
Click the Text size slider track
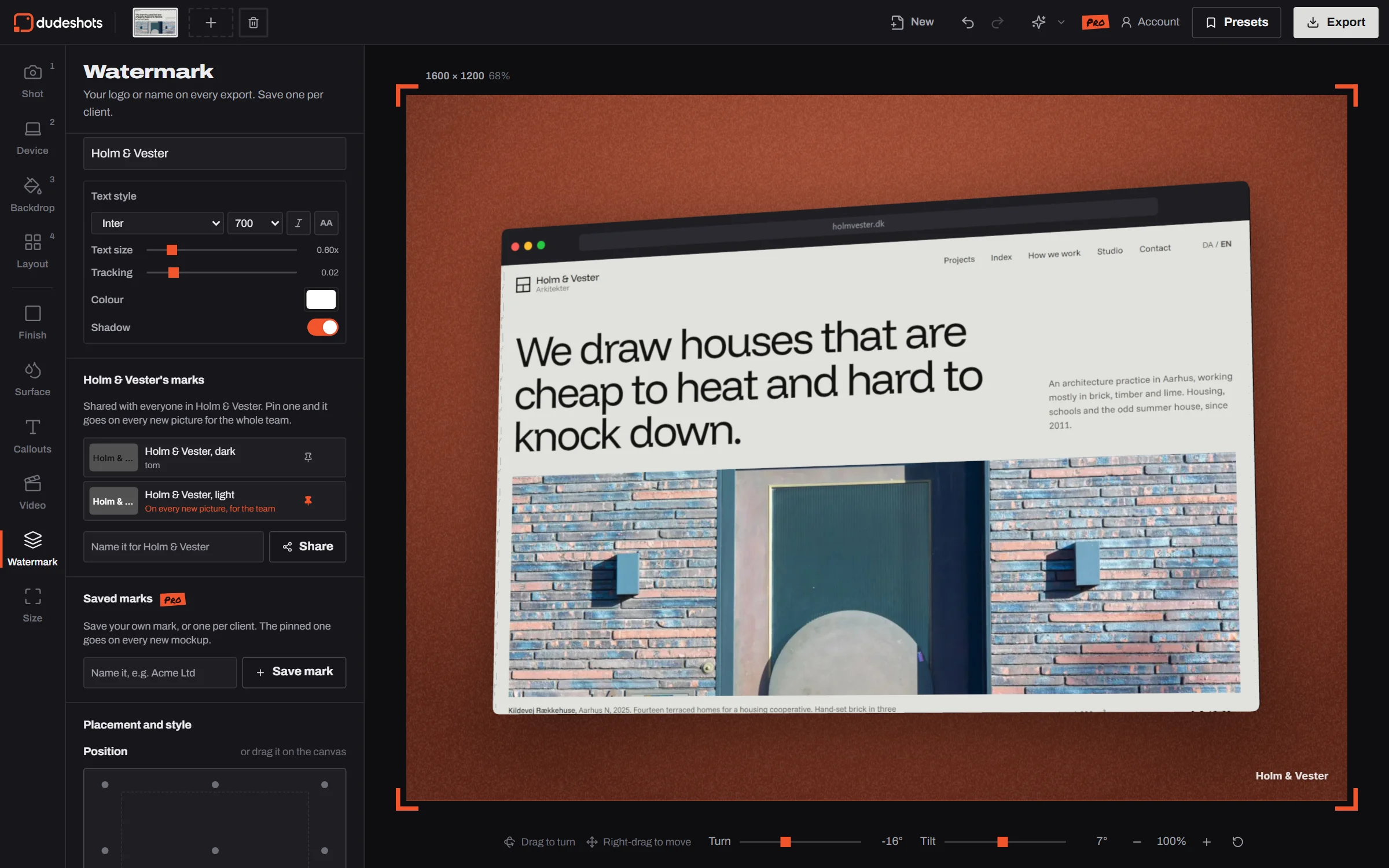[222, 250]
